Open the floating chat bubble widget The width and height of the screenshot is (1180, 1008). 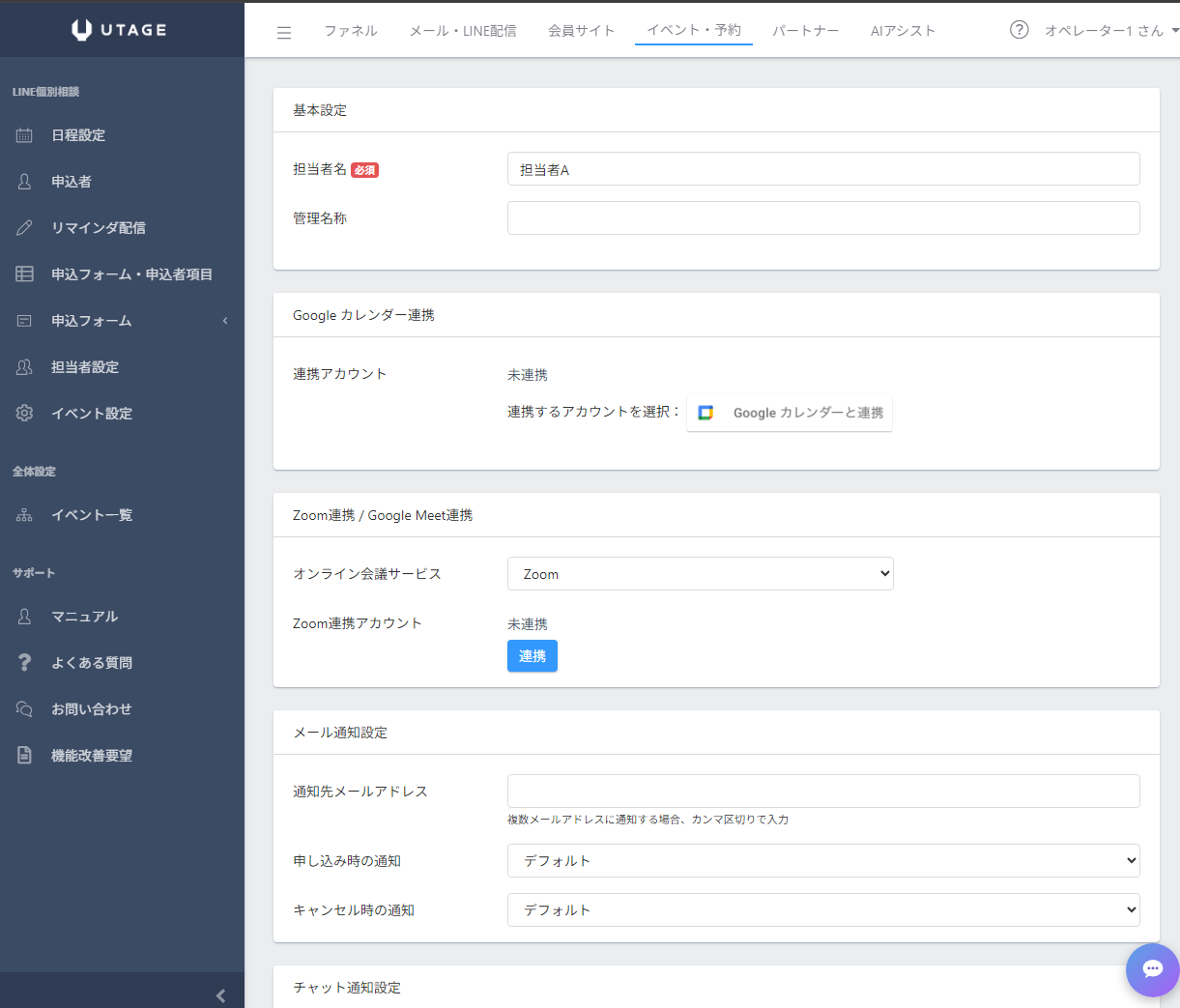coord(1152,969)
